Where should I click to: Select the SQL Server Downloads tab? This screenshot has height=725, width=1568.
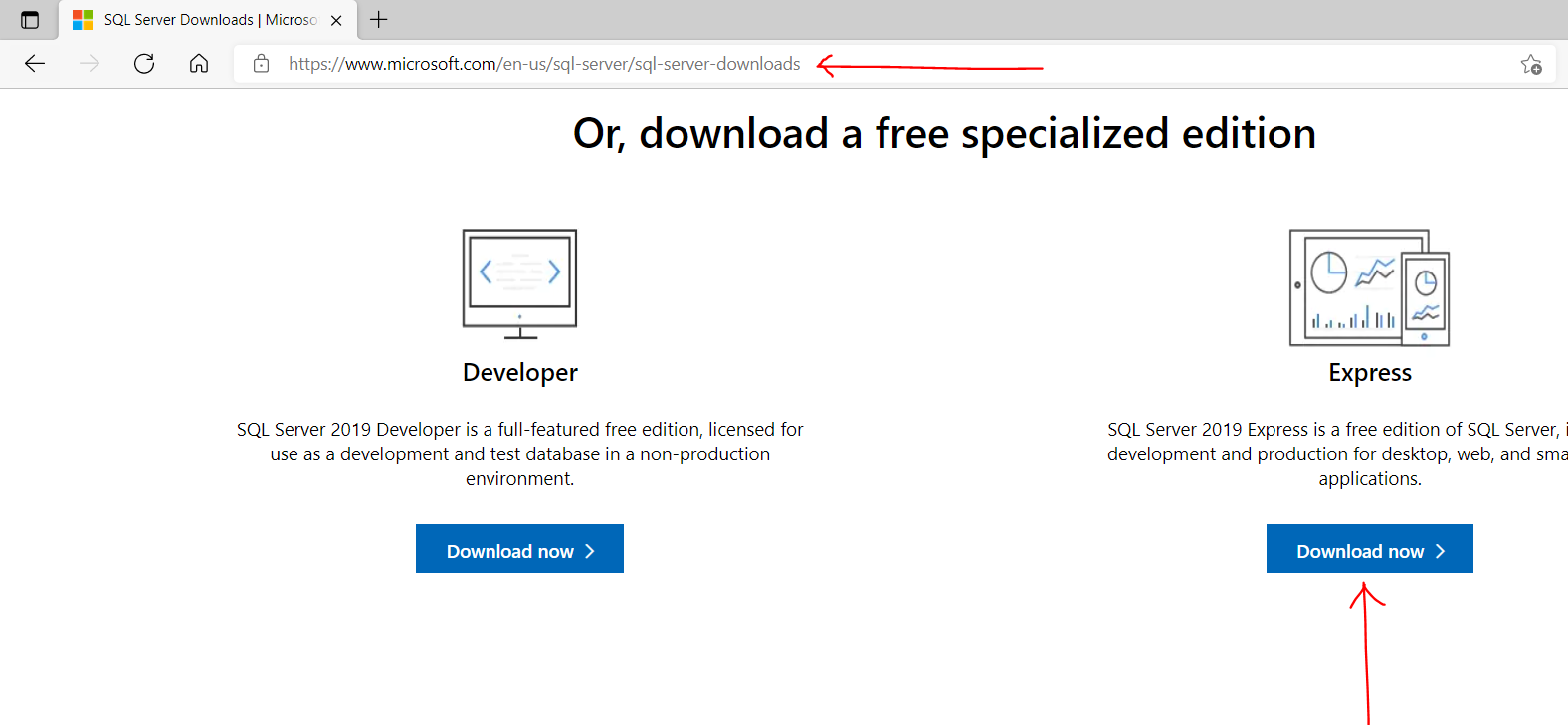point(208,20)
